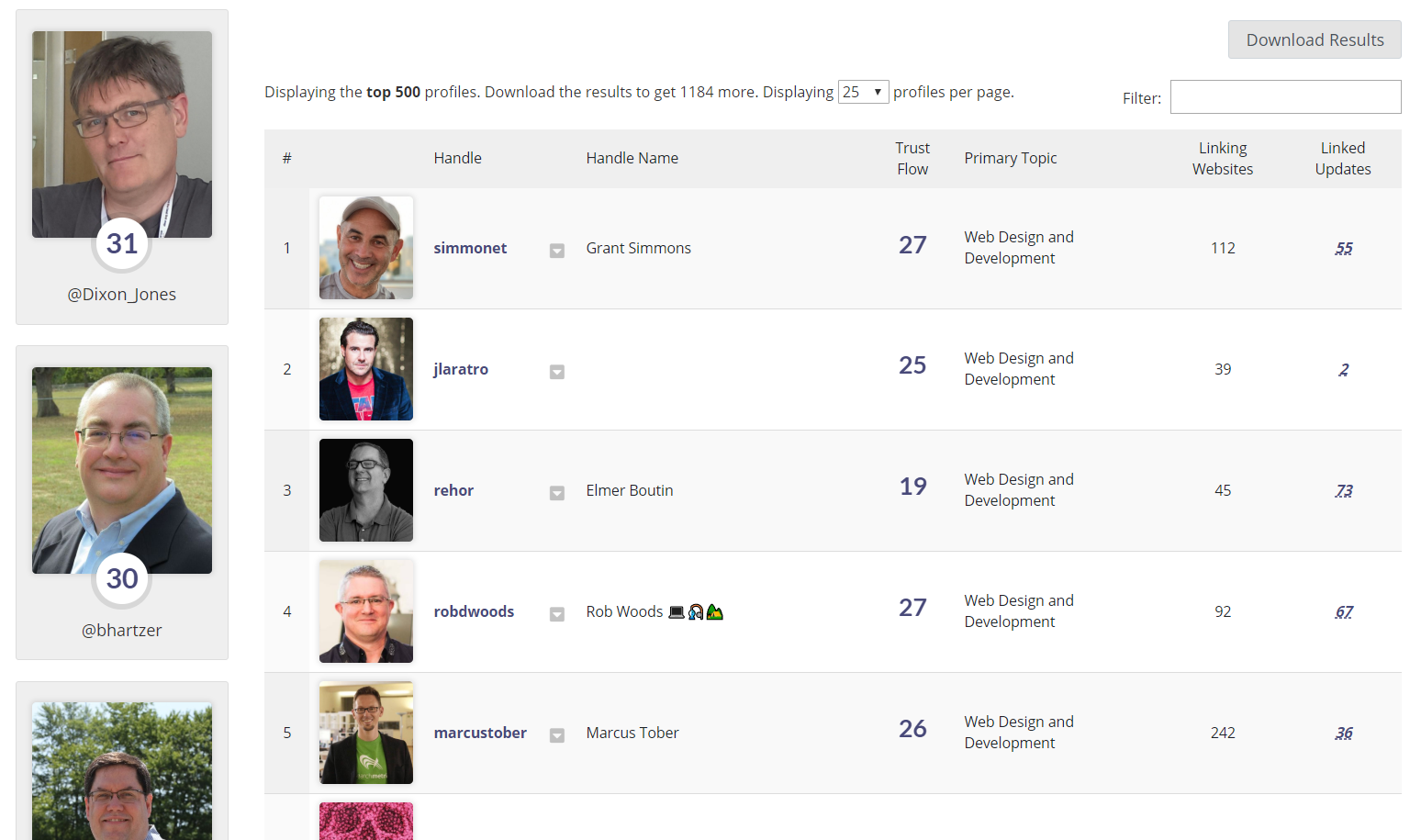The width and height of the screenshot is (1421, 840).
Task: Select the Rob Woods profile picture
Action: (x=366, y=611)
